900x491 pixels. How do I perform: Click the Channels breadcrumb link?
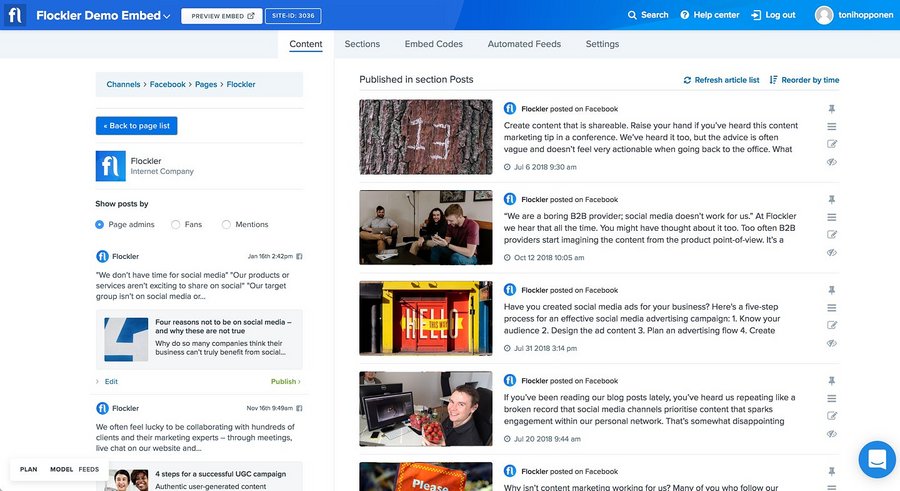point(123,84)
